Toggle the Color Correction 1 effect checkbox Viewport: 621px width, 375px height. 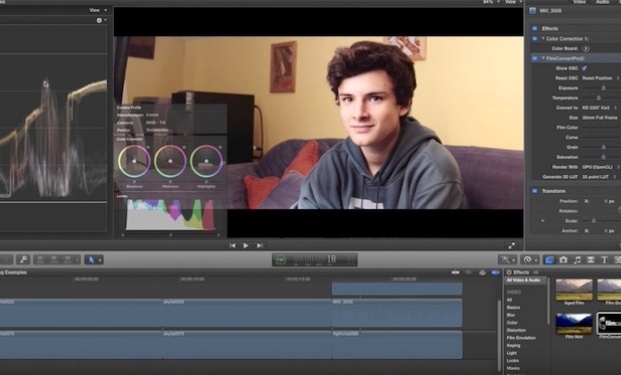[x=534, y=38]
